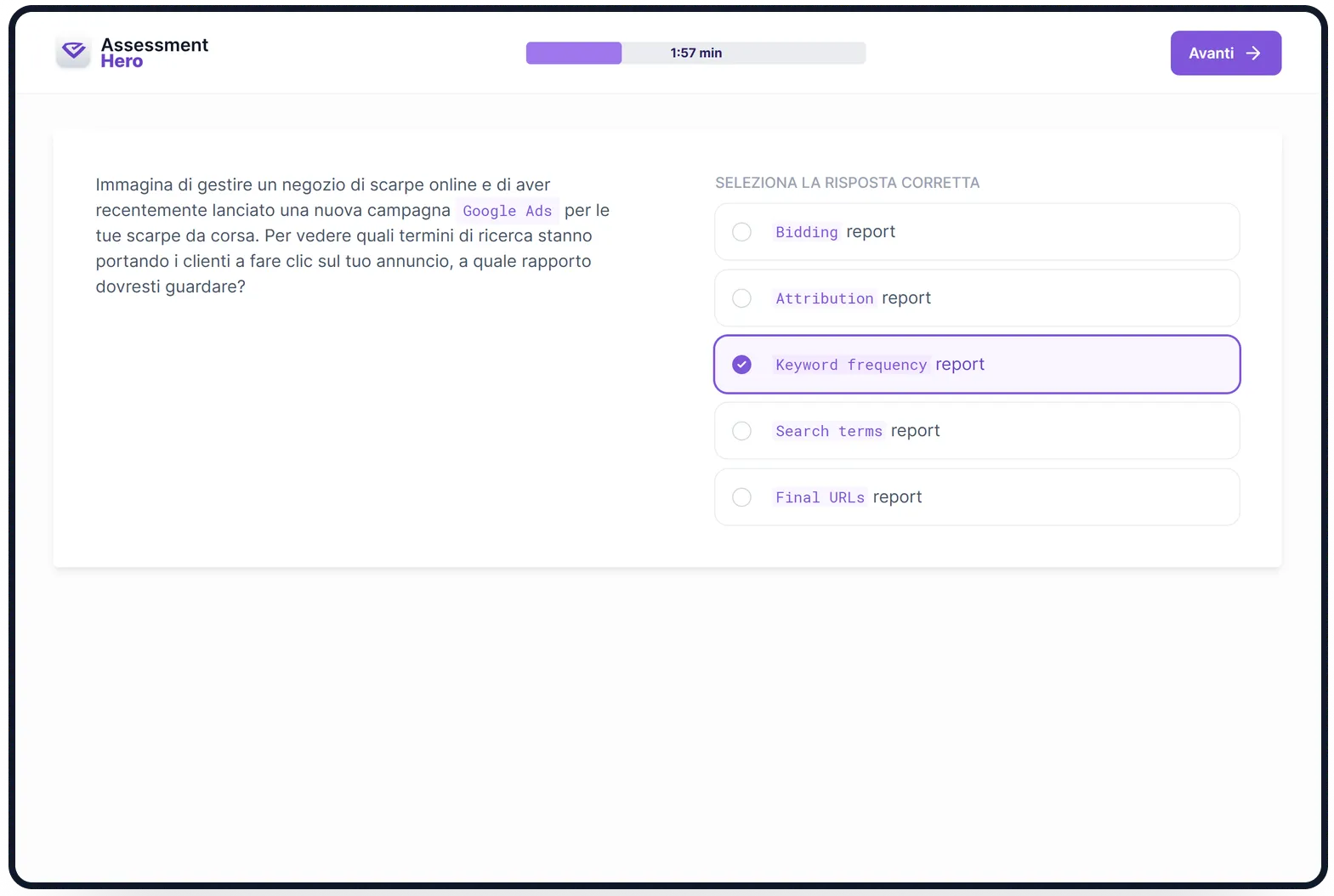Click the timer progress bar showing 1:57 min
The image size is (1334, 896).
click(695, 53)
